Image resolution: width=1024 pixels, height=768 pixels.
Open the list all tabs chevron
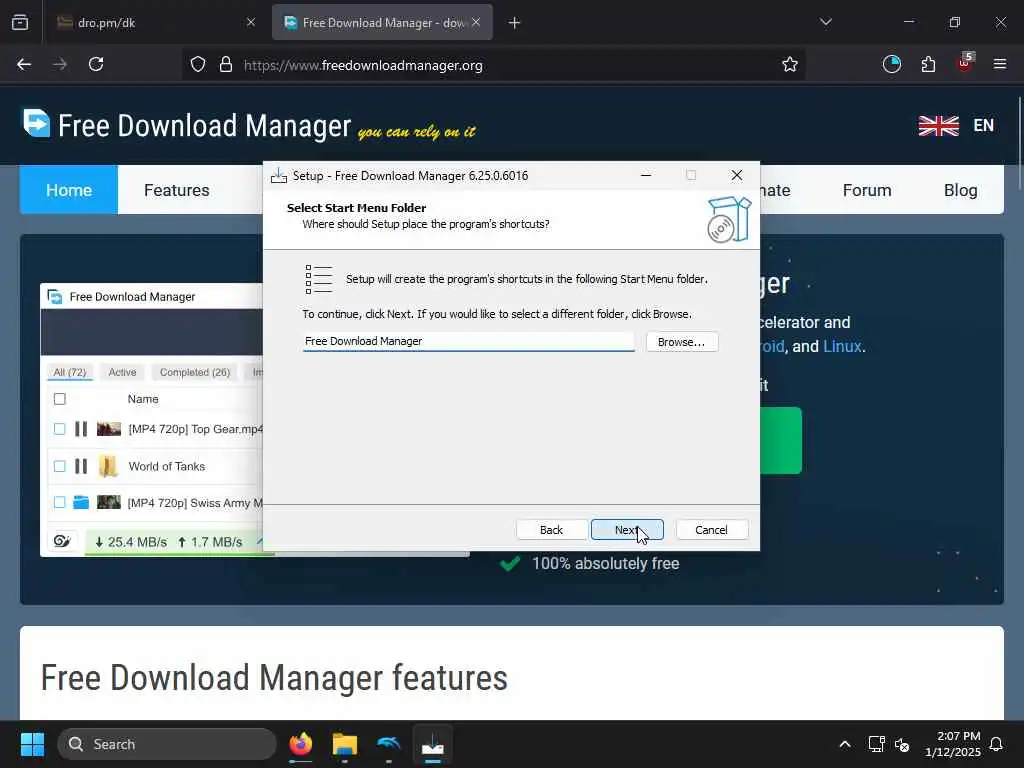(x=825, y=22)
